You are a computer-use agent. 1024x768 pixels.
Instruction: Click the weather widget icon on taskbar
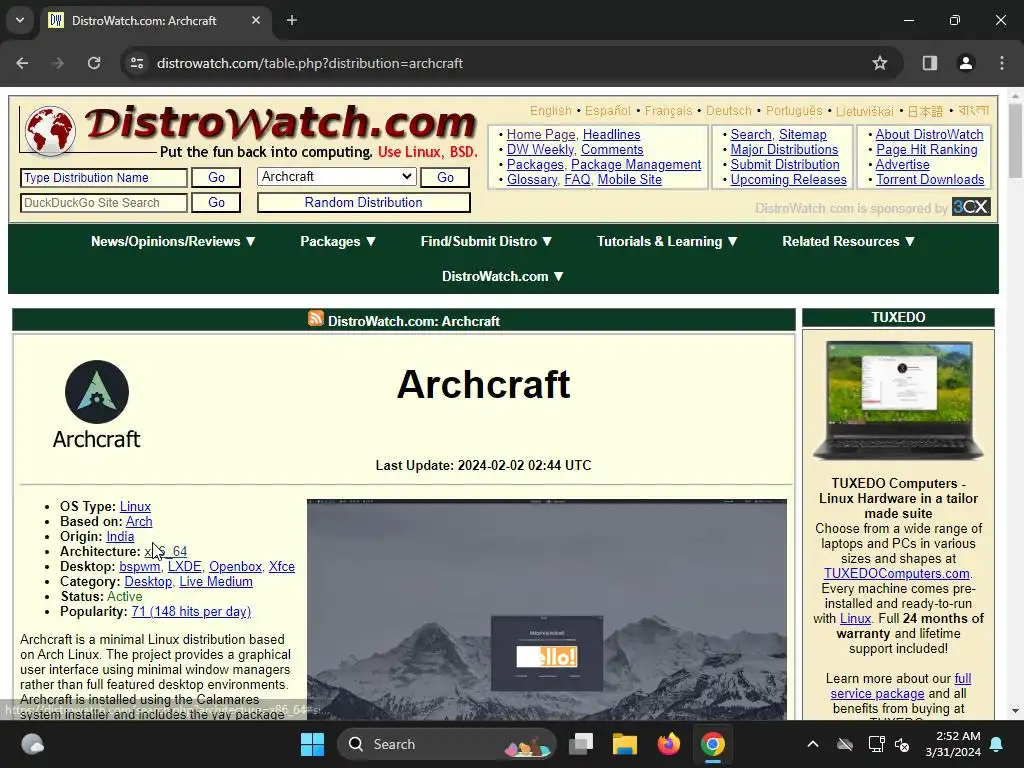(x=33, y=744)
